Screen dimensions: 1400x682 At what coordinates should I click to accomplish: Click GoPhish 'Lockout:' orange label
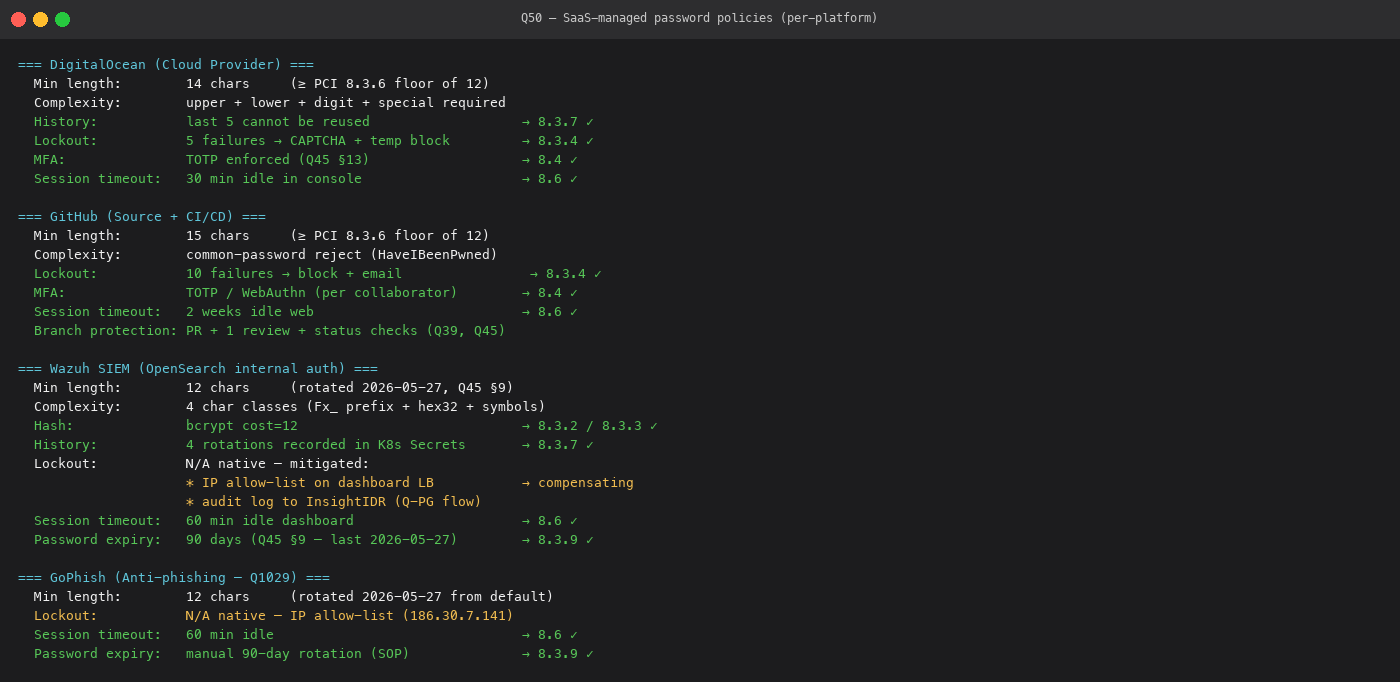[x=66, y=615]
